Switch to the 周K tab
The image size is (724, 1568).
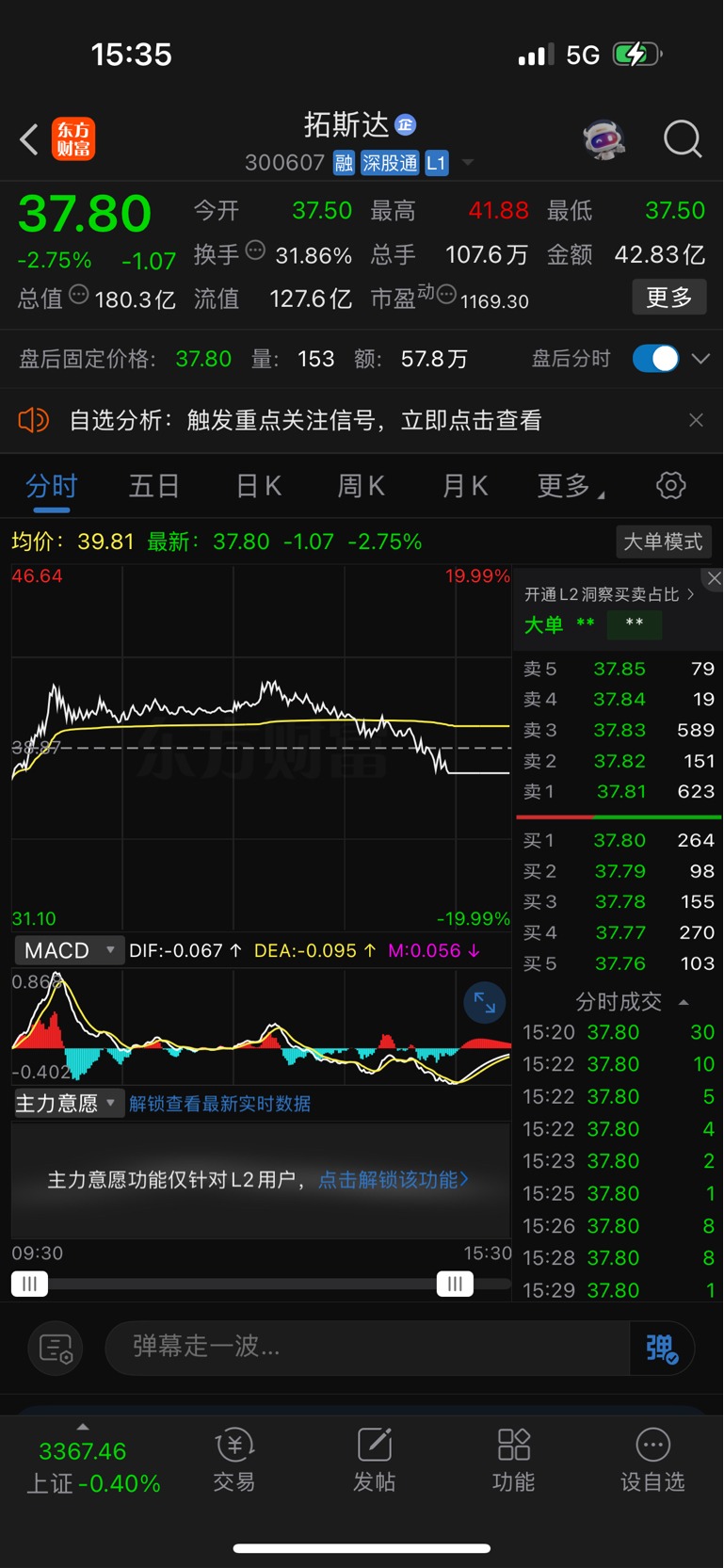(361, 486)
